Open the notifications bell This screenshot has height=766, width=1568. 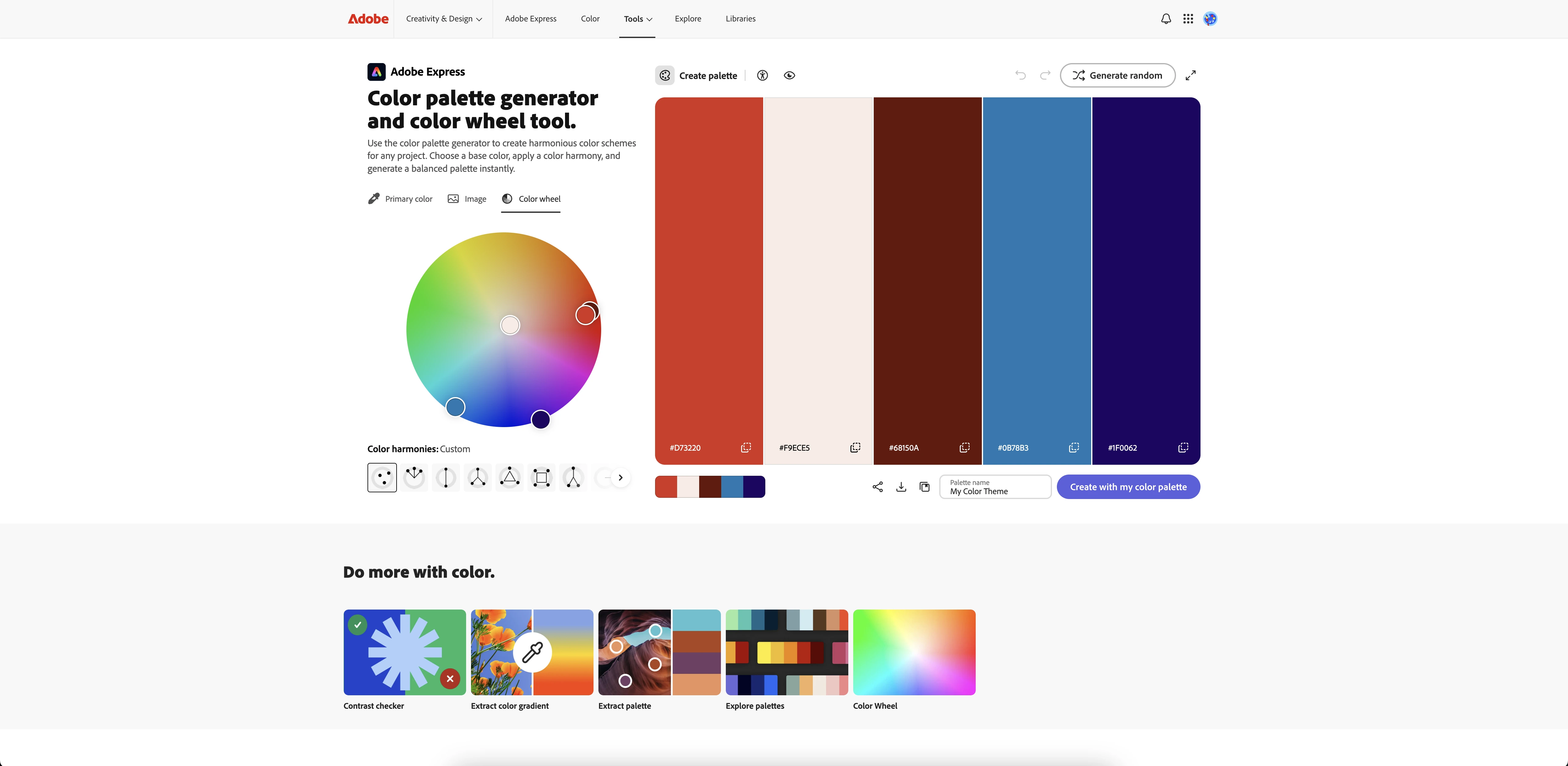tap(1166, 19)
